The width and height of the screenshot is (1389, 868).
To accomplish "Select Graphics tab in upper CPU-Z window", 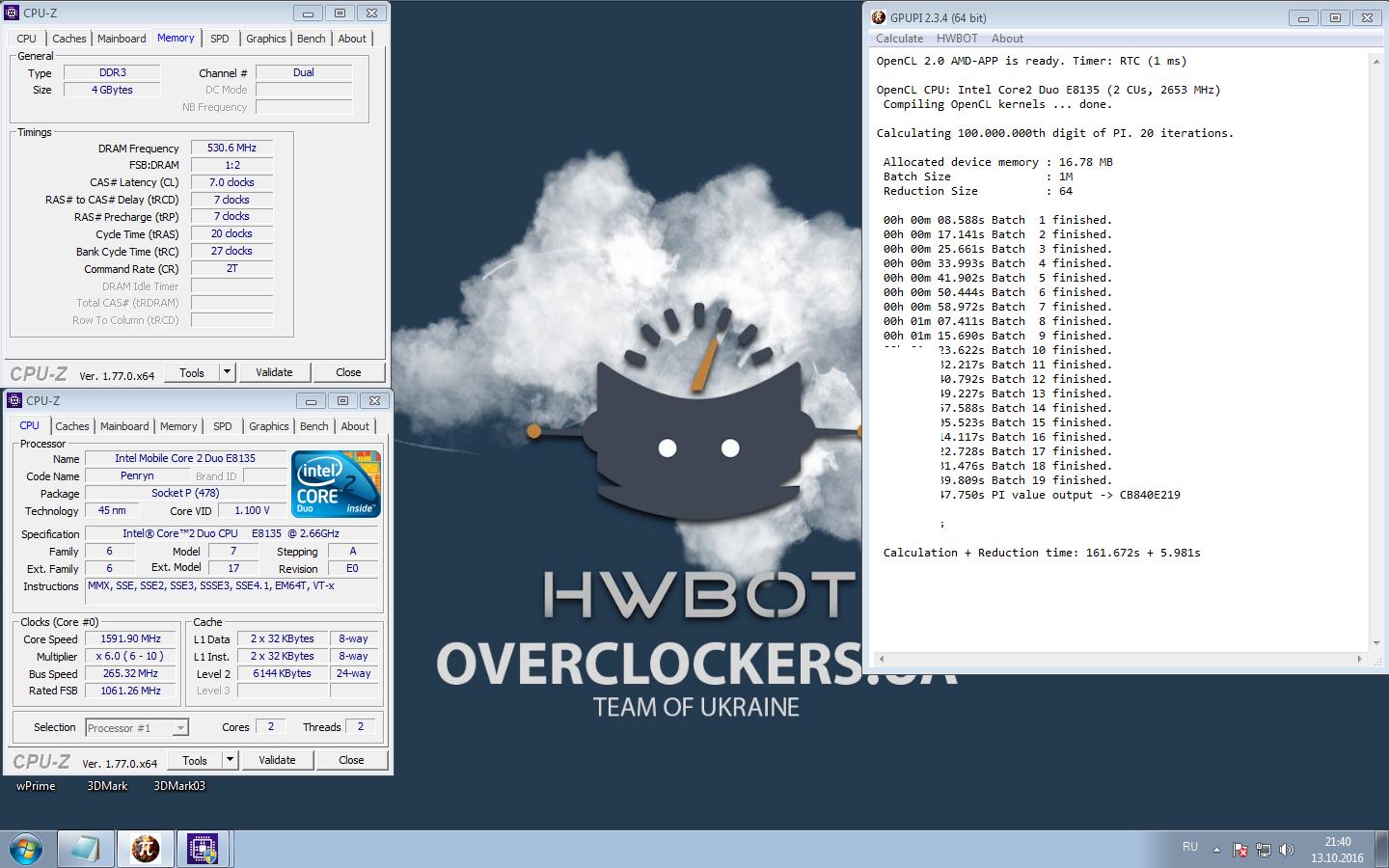I will point(266,39).
